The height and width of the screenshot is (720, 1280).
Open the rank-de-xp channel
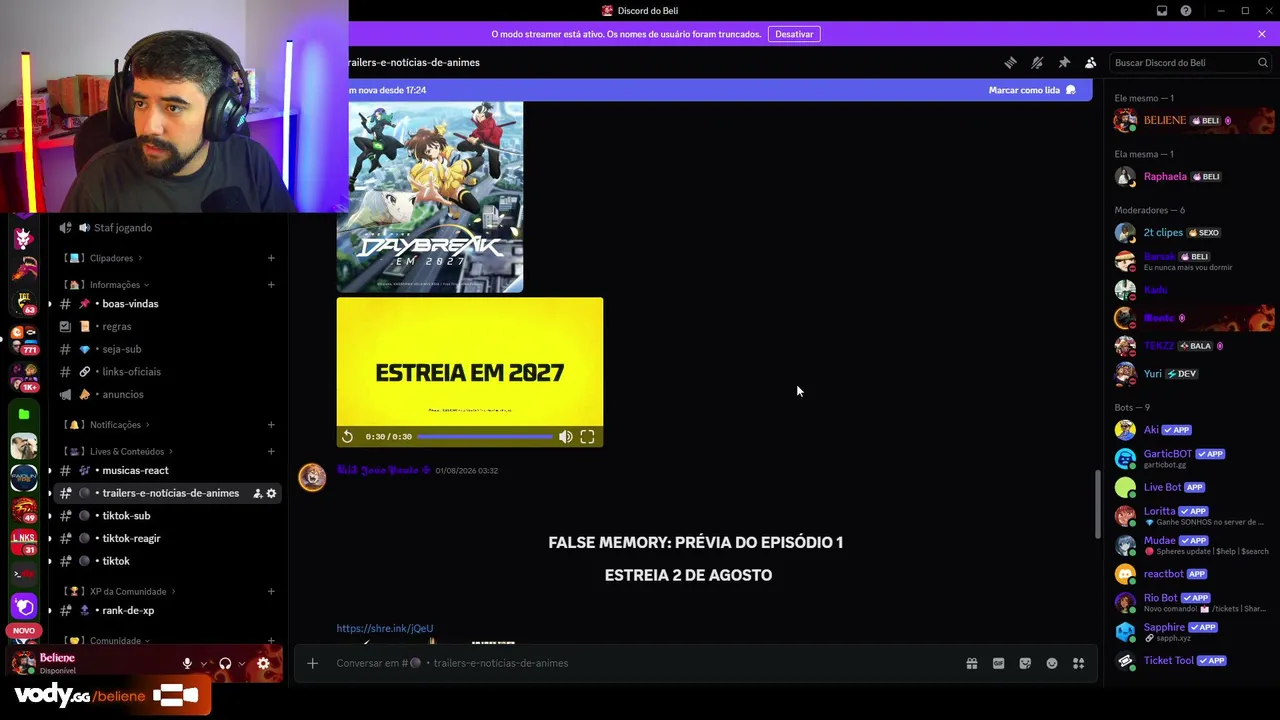click(x=166, y=610)
